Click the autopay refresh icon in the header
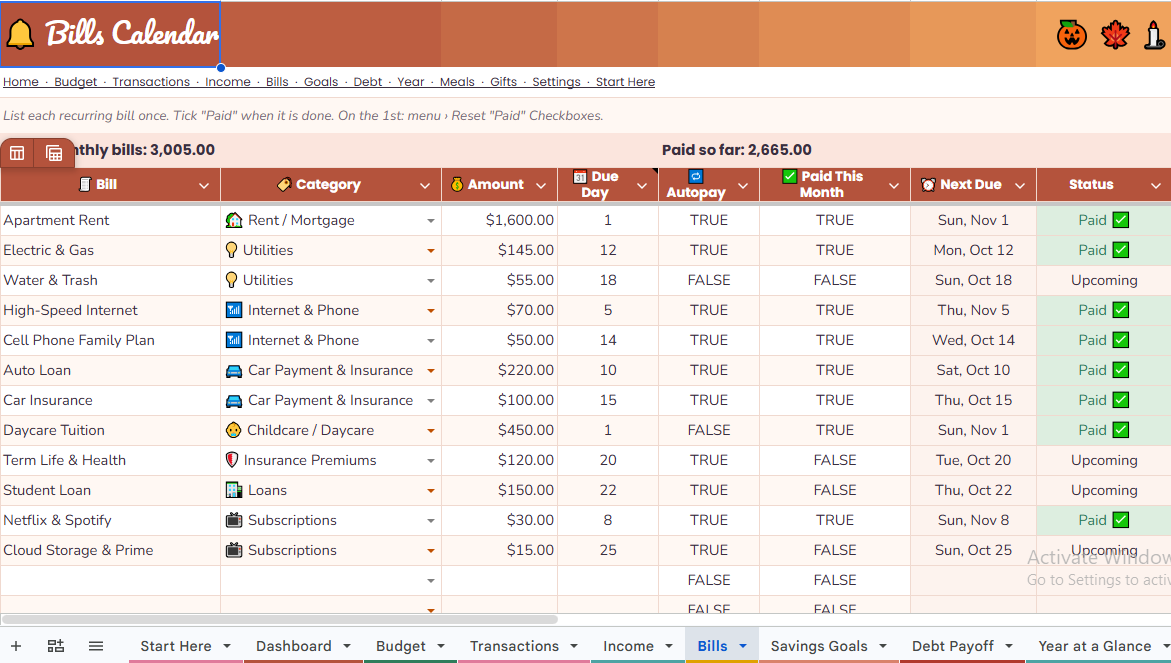The width and height of the screenshot is (1171, 663). [x=696, y=176]
